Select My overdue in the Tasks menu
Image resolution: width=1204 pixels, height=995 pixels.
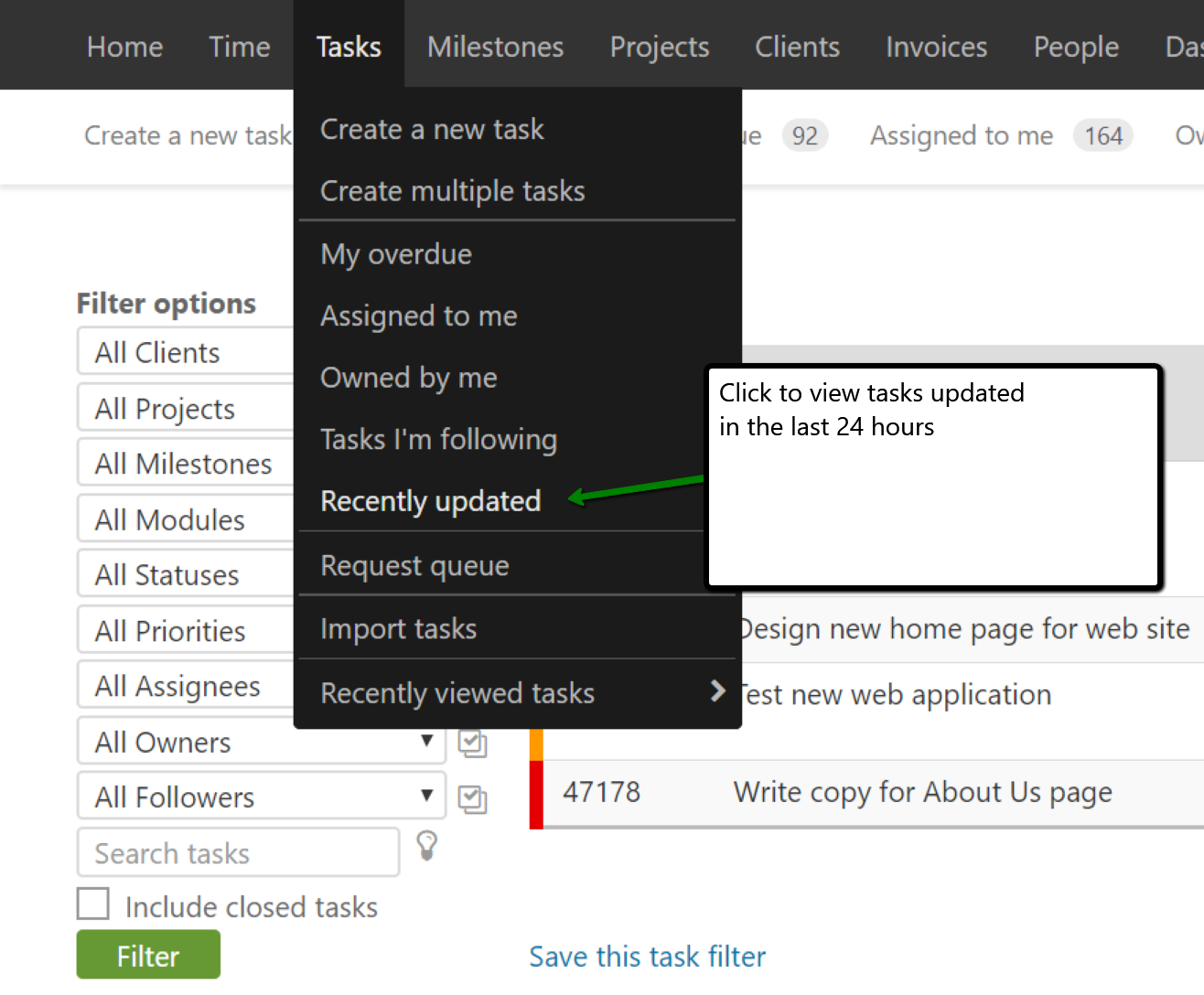(x=395, y=254)
